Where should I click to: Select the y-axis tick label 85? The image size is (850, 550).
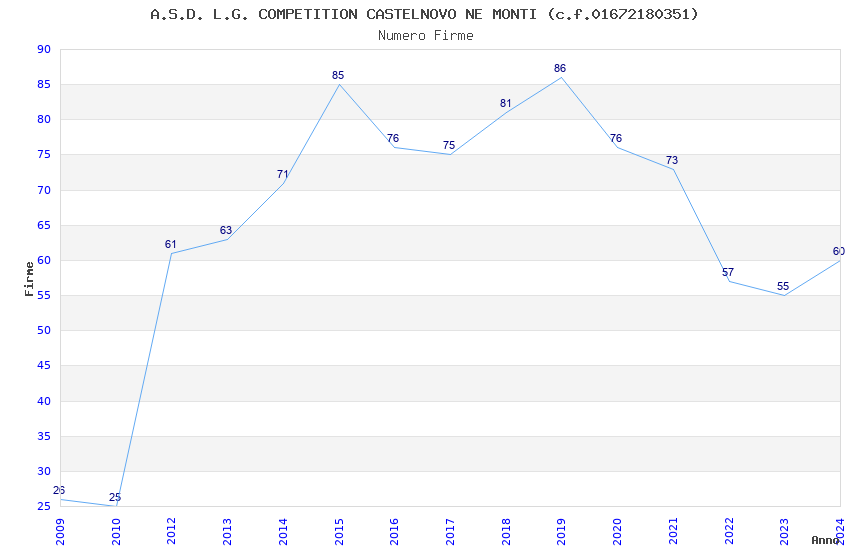(44, 85)
